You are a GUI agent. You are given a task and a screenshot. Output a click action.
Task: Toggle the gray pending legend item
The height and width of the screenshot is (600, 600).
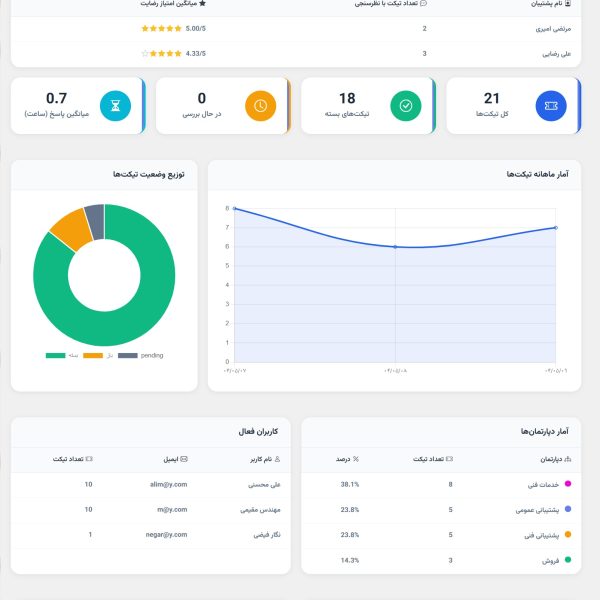pyautogui.click(x=140, y=356)
